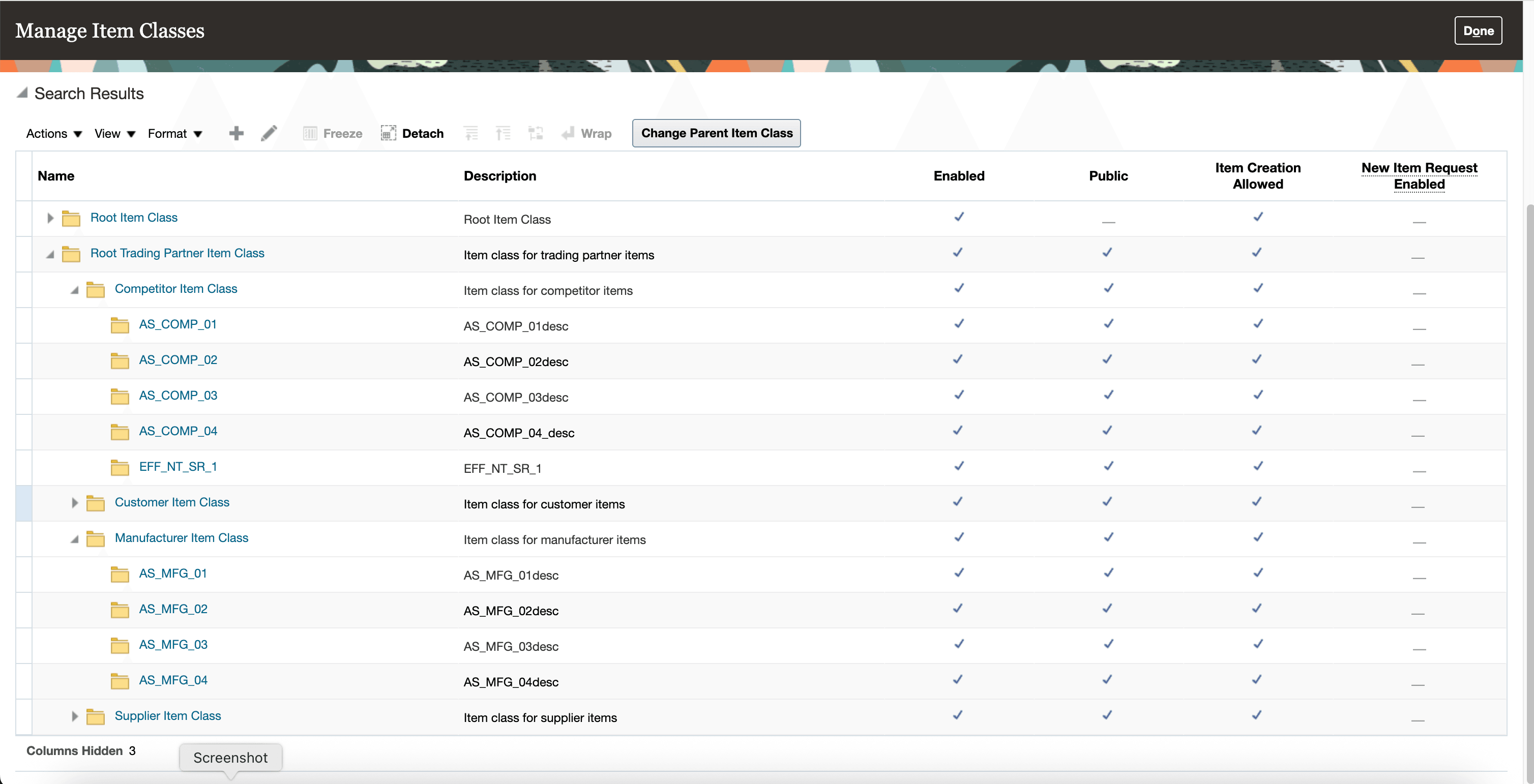Select the Customer Item Class row header
Screen dimensions: 1534x784
point(24,504)
